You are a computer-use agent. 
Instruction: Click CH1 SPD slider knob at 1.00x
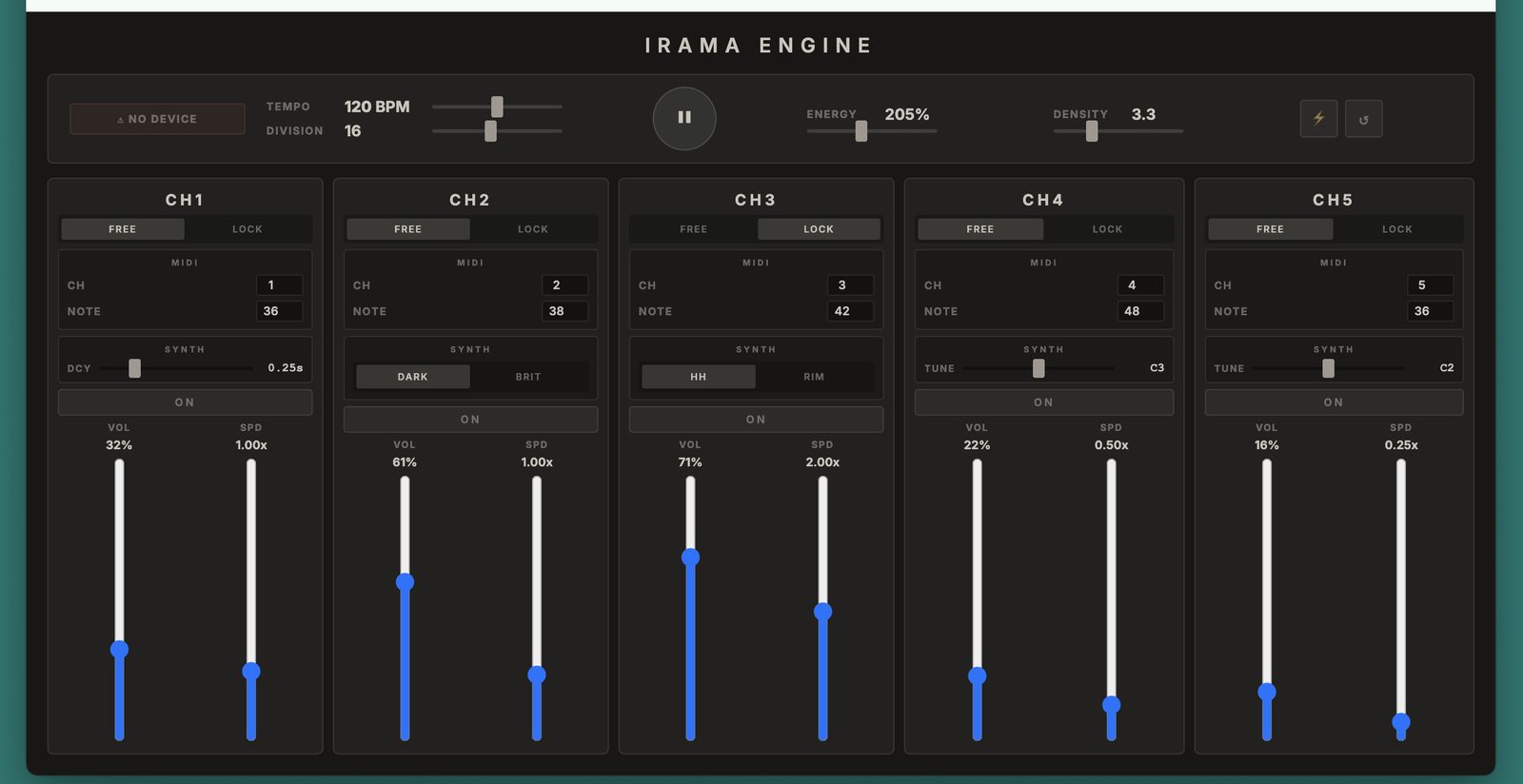(251, 672)
